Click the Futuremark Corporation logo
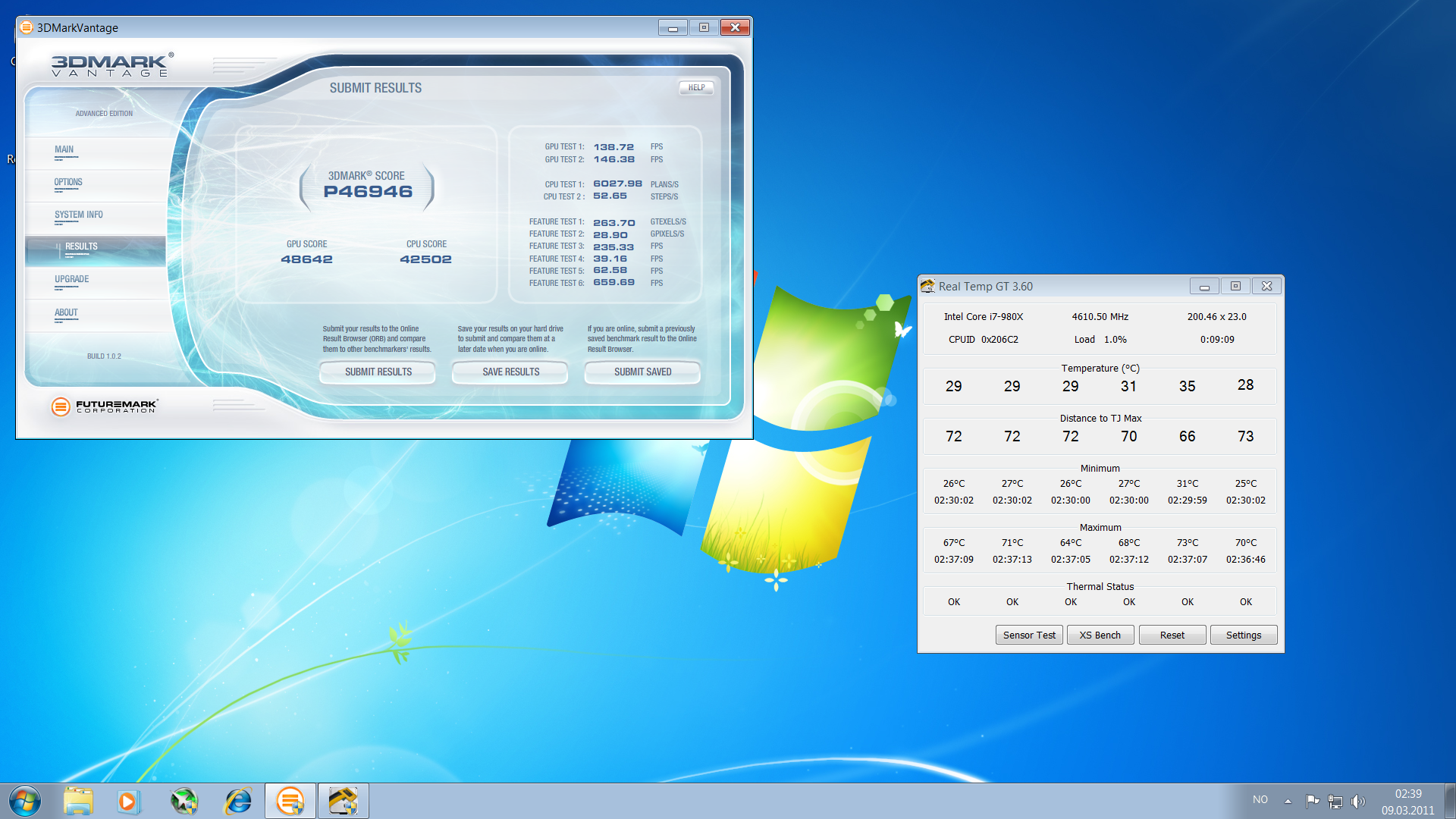The height and width of the screenshot is (819, 1456). tap(104, 406)
